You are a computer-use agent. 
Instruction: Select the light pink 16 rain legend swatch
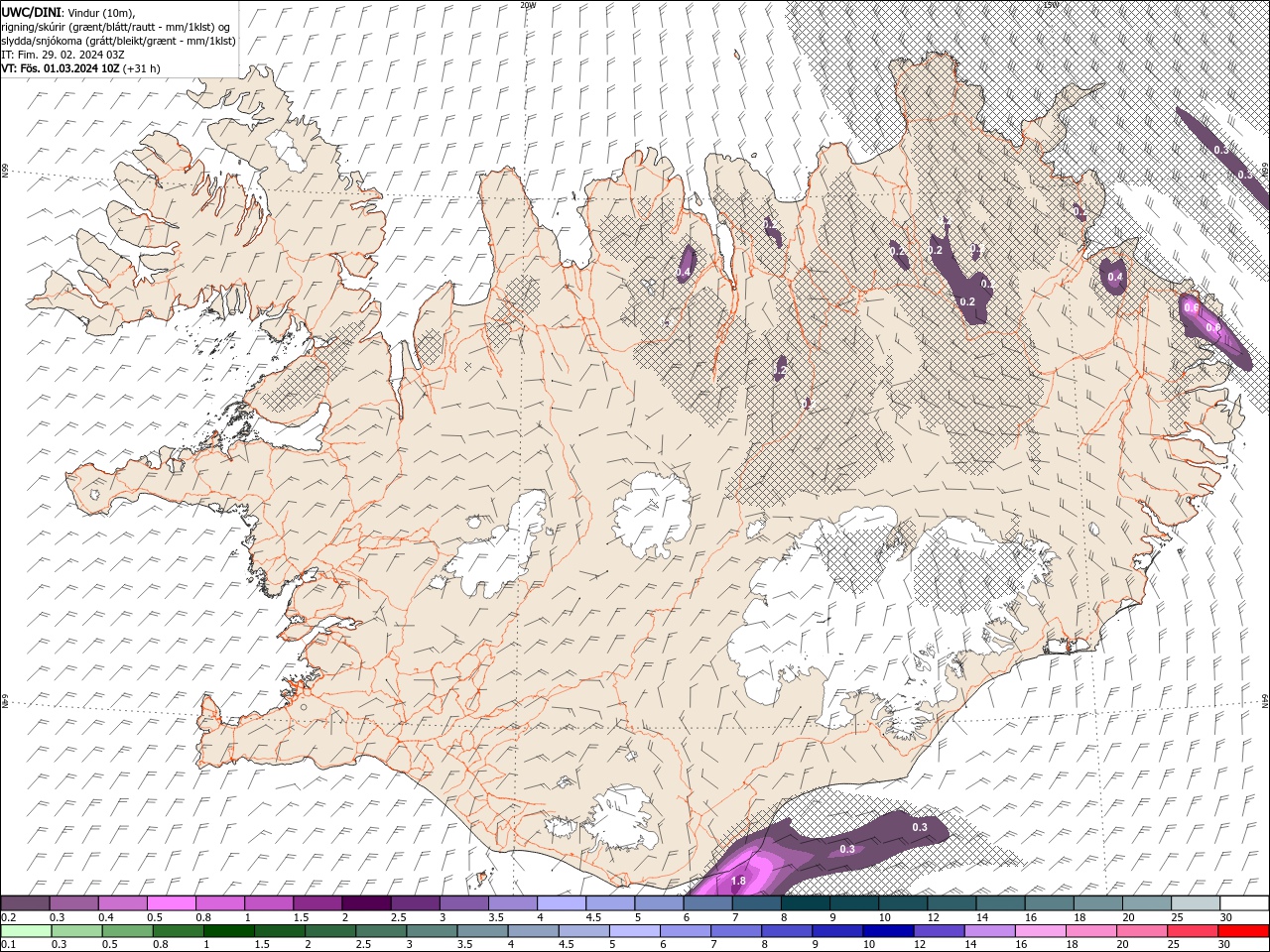[1042, 931]
